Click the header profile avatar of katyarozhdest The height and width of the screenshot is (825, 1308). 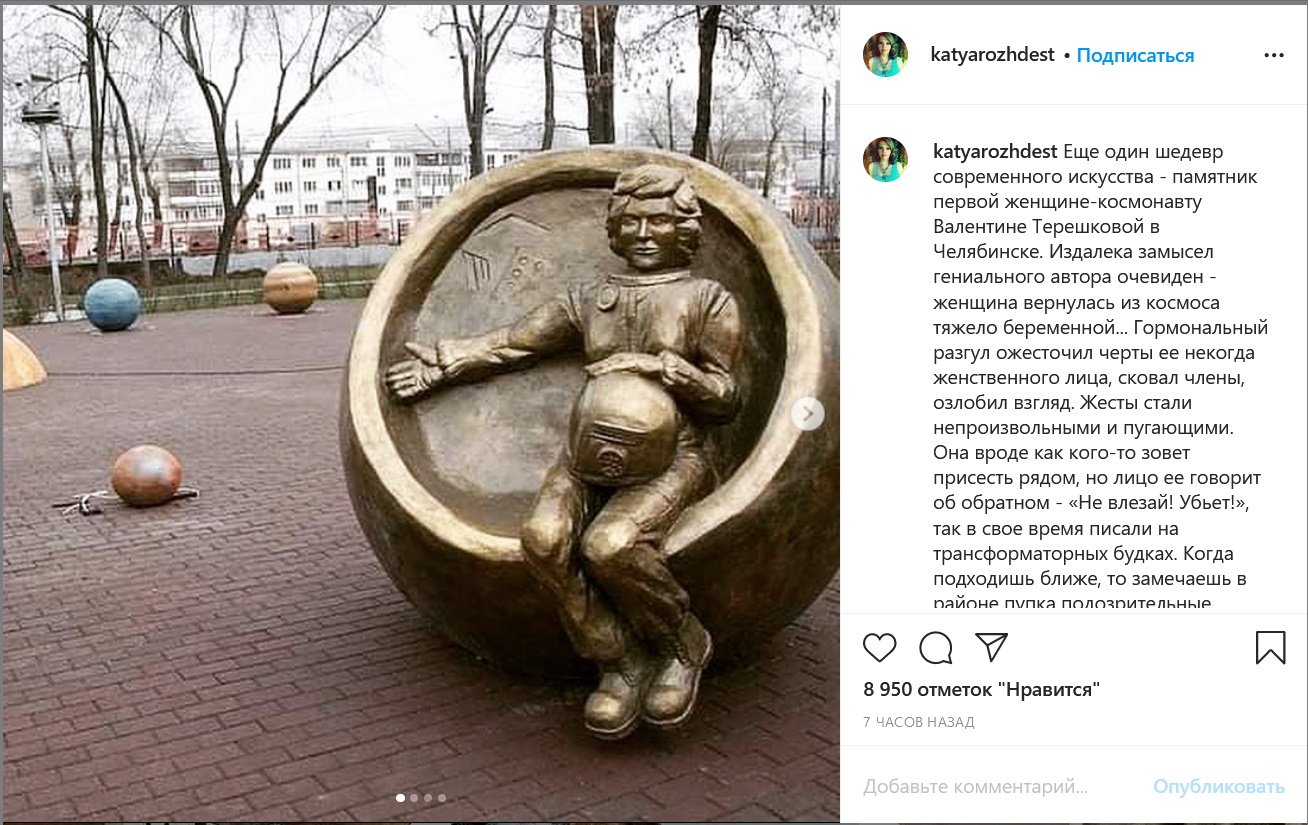[x=885, y=55]
